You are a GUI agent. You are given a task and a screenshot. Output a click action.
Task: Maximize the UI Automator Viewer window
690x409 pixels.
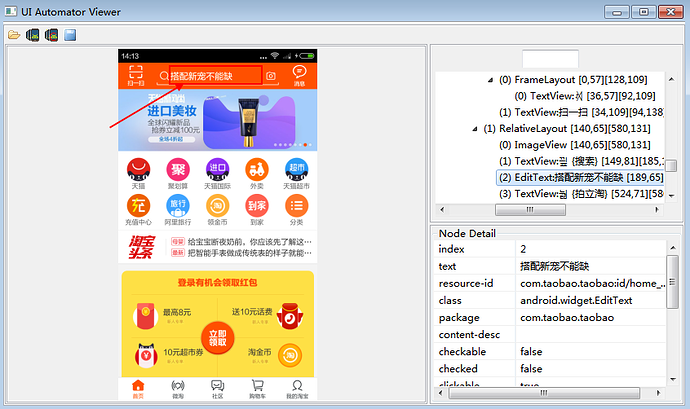point(644,12)
